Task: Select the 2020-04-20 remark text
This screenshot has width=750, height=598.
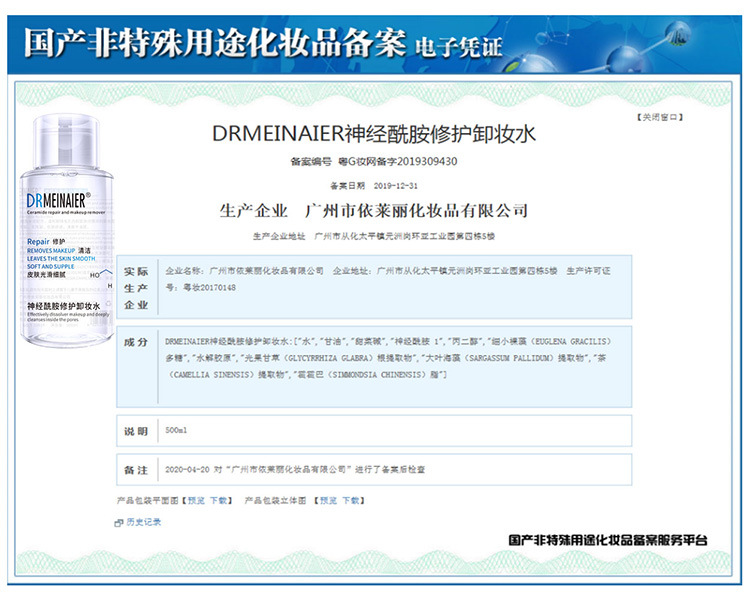Action: [x=295, y=470]
